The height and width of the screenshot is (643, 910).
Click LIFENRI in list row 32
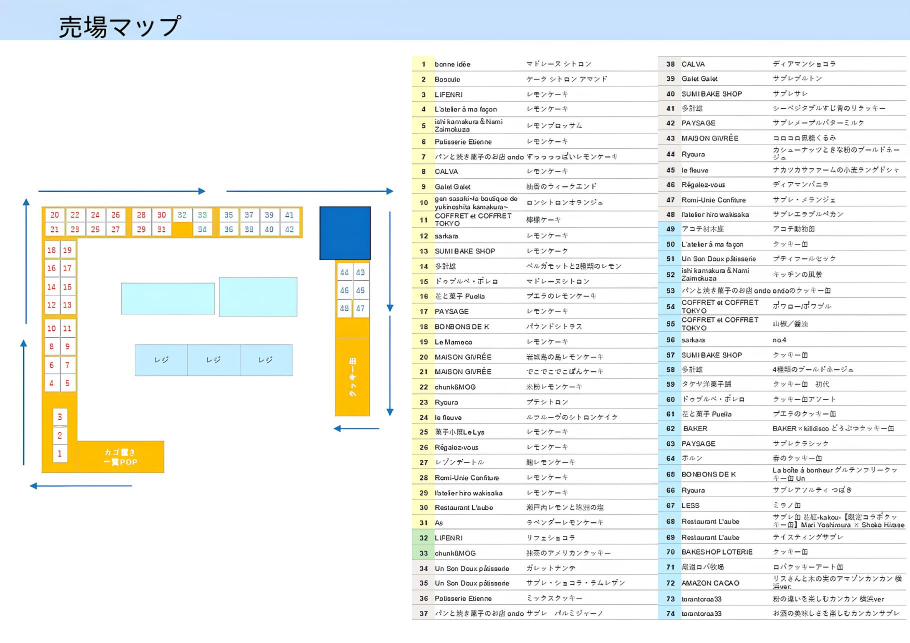[449, 538]
